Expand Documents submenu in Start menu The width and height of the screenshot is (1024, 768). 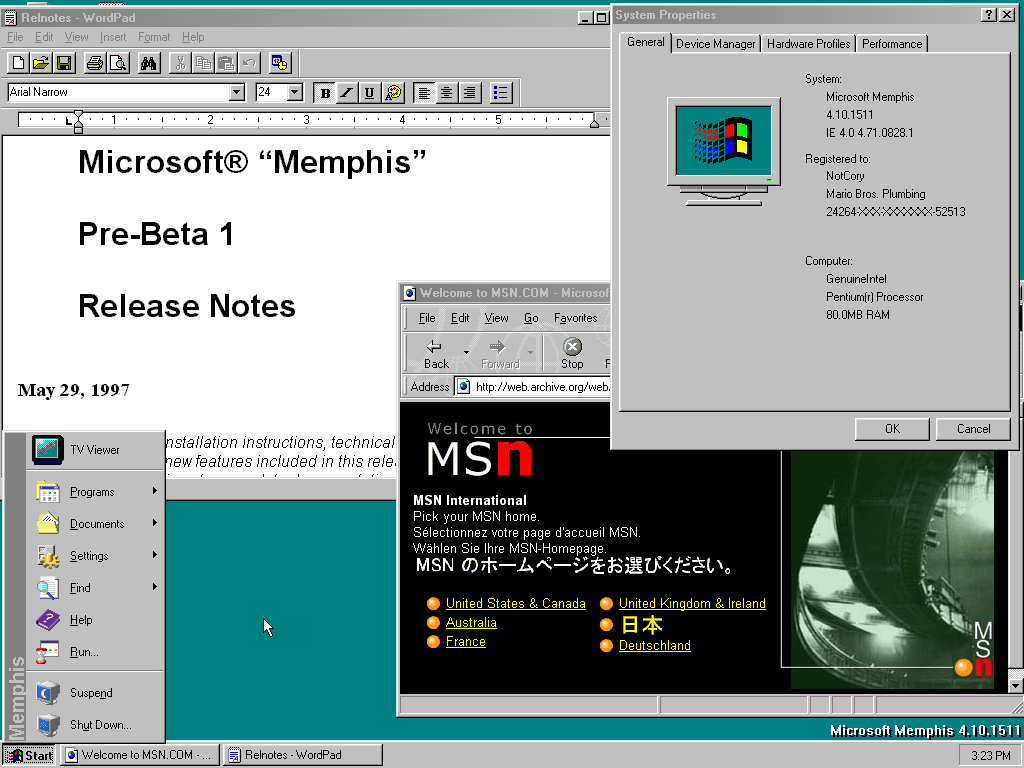click(95, 524)
